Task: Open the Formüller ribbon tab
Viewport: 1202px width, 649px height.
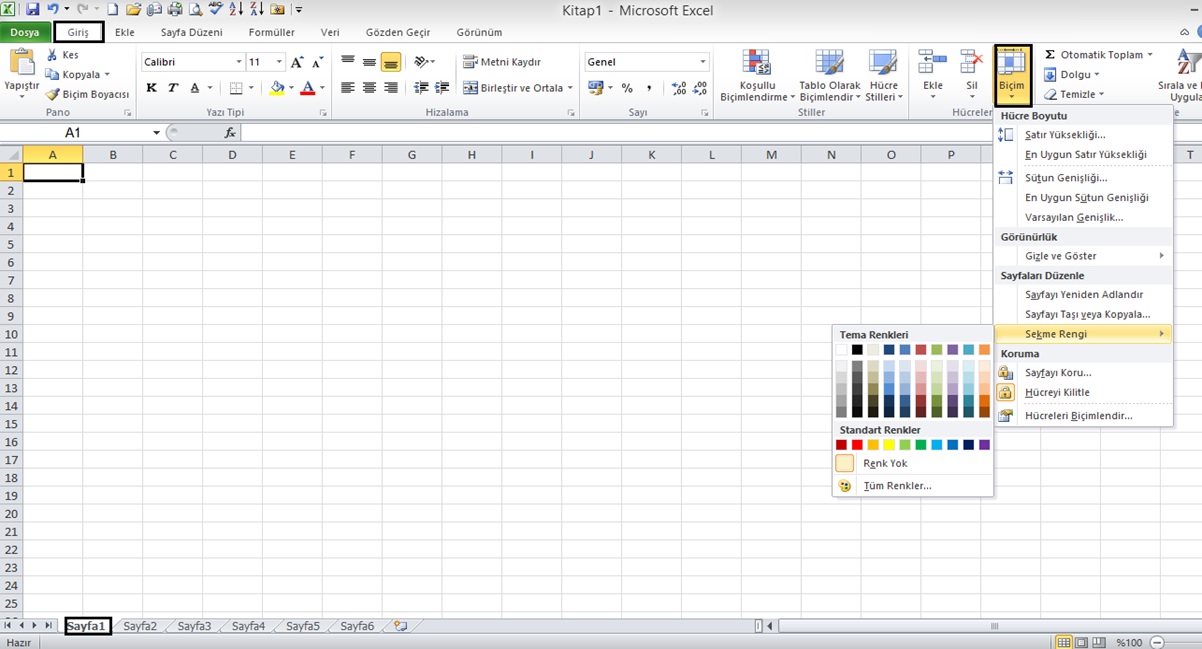Action: [x=271, y=32]
